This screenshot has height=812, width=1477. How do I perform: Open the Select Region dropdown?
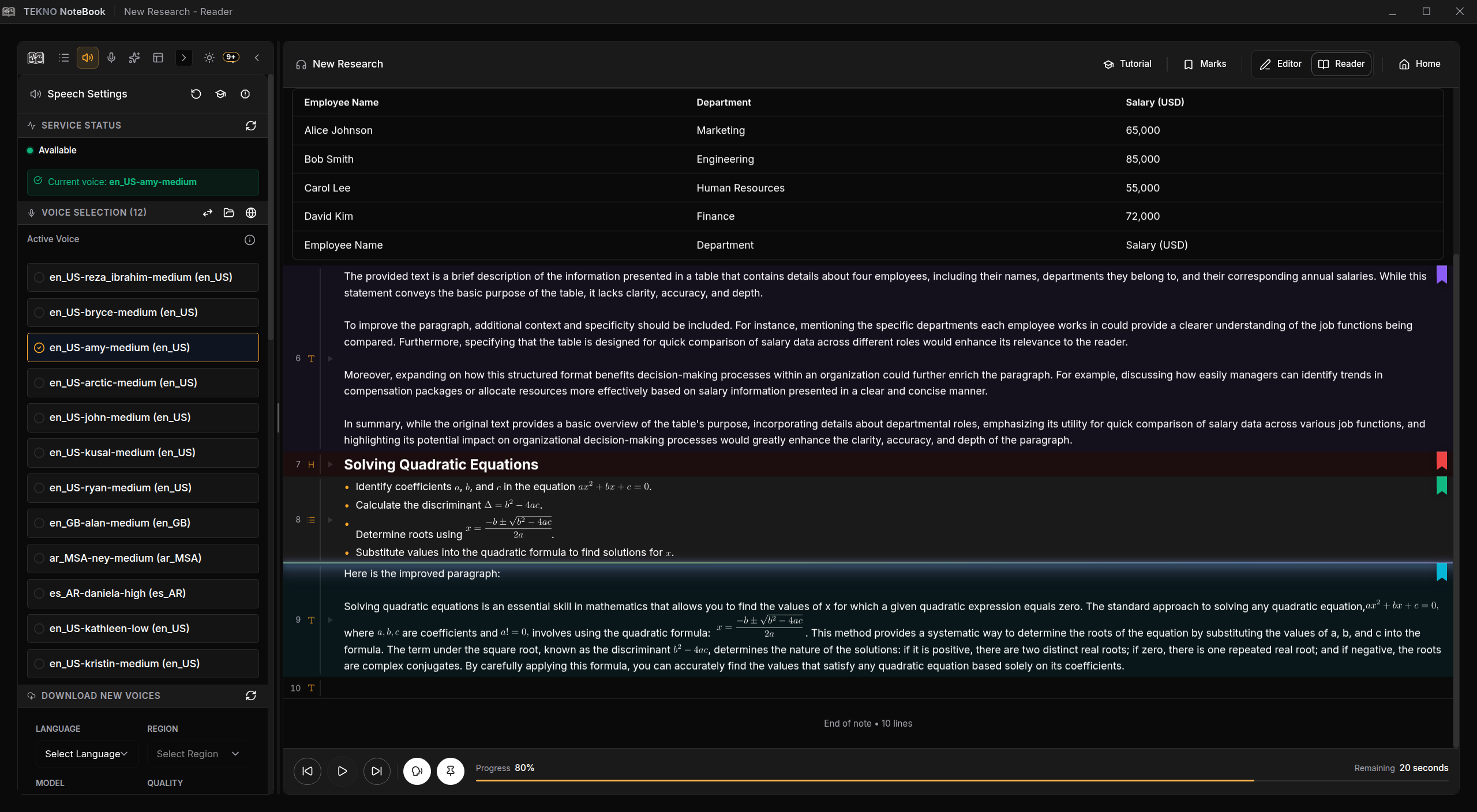[197, 754]
